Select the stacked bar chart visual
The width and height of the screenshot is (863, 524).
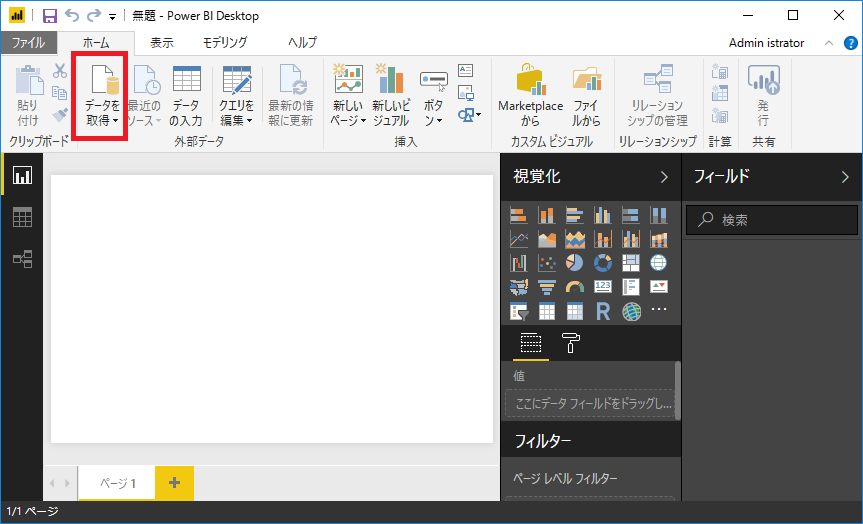coord(518,215)
